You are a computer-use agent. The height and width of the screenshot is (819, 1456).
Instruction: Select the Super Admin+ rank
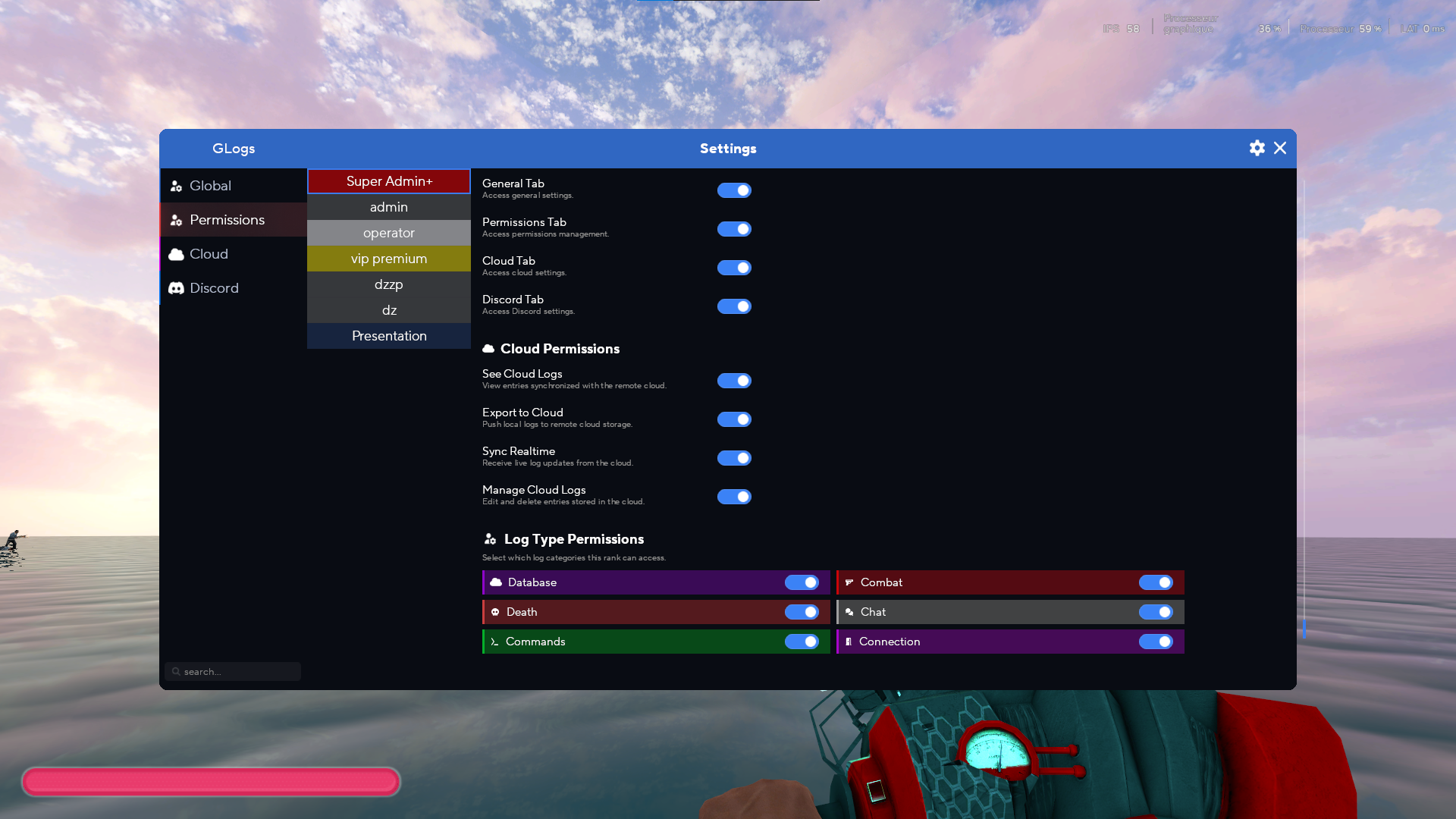pyautogui.click(x=389, y=181)
